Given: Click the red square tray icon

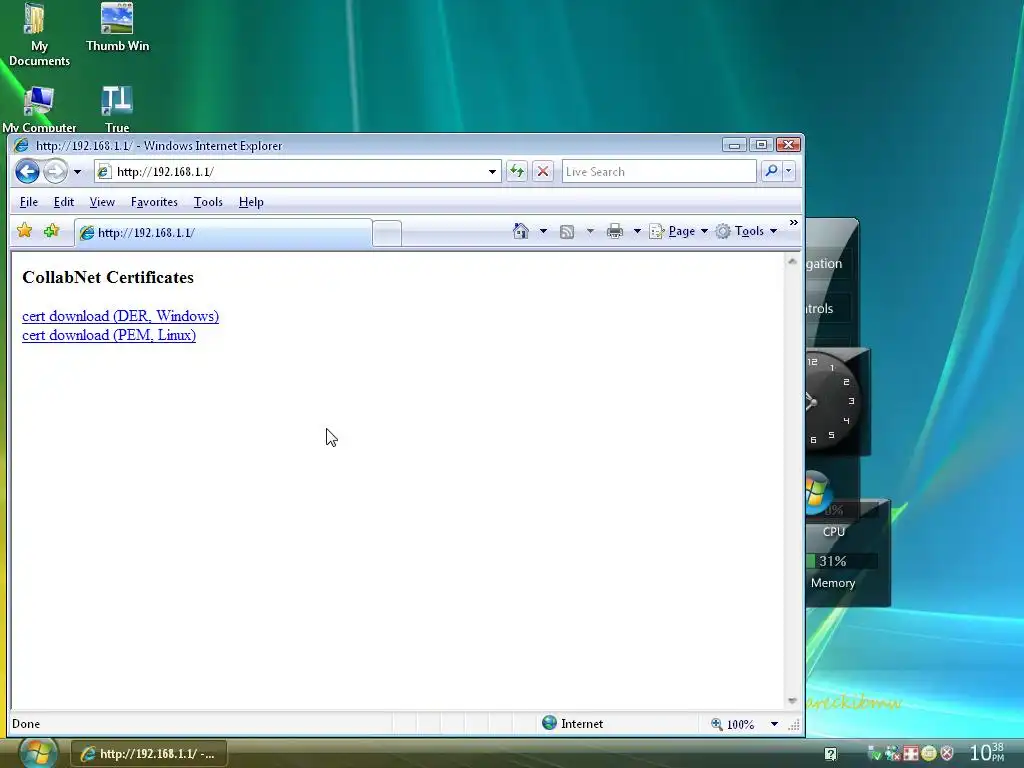Looking at the screenshot, I should [910, 754].
